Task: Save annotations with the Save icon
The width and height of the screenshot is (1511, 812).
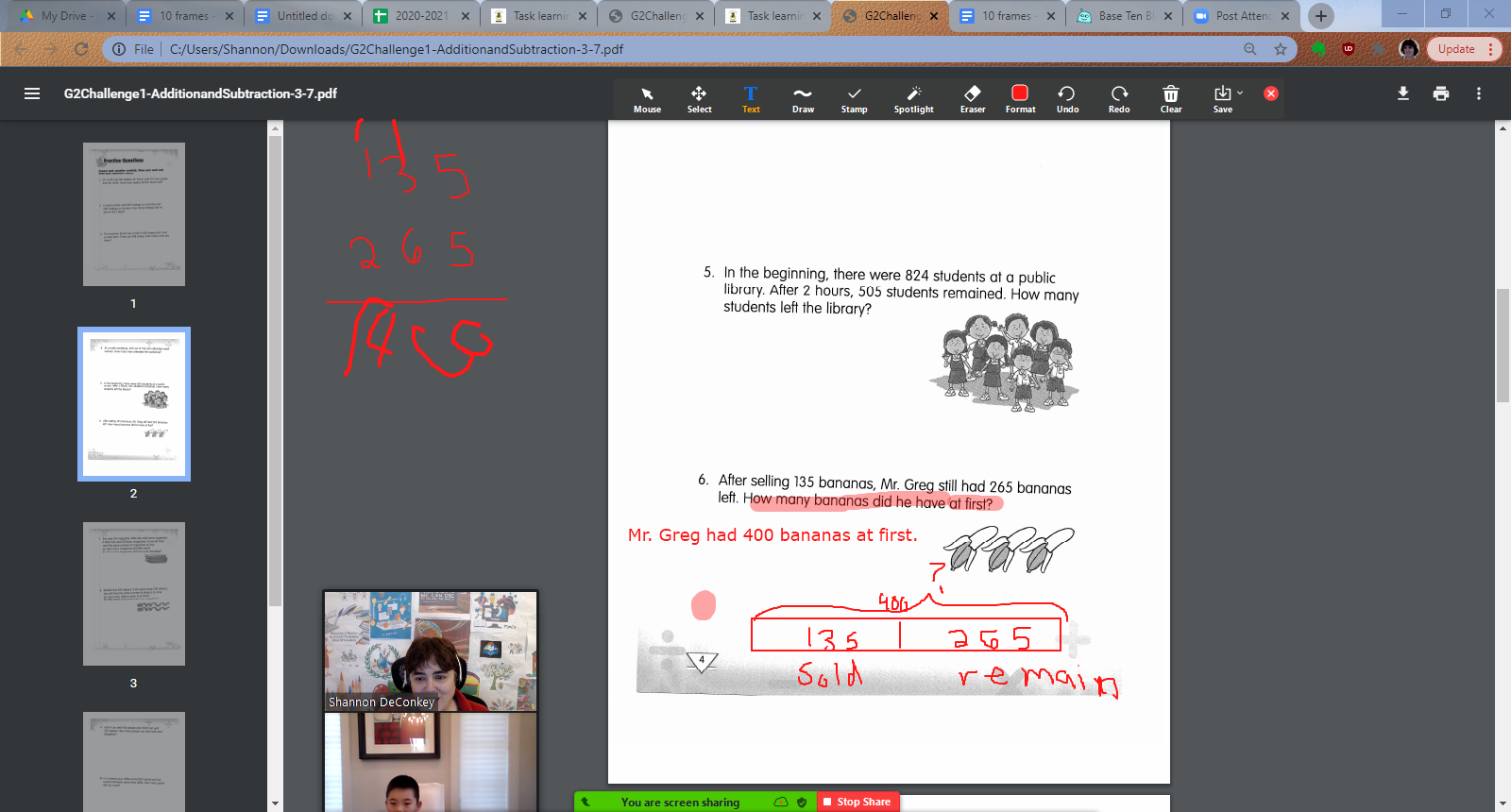Action: tap(1223, 98)
